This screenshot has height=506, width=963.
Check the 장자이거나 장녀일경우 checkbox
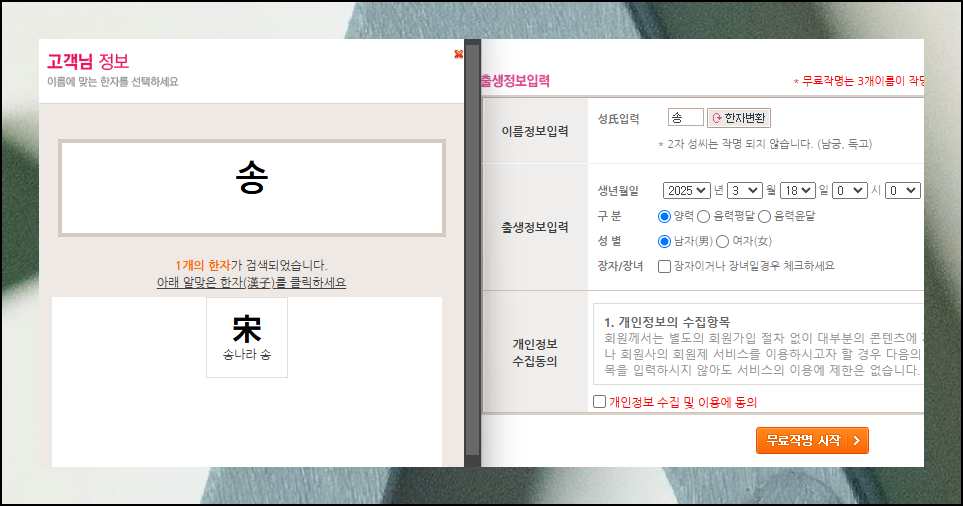[x=664, y=266]
